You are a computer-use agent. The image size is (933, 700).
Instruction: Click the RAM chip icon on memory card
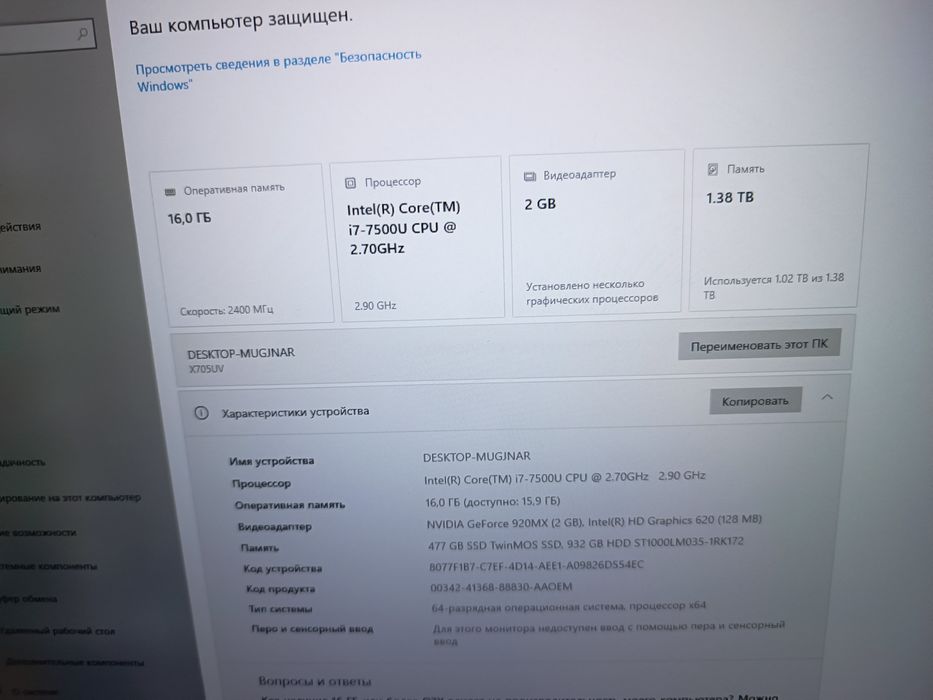coord(170,192)
